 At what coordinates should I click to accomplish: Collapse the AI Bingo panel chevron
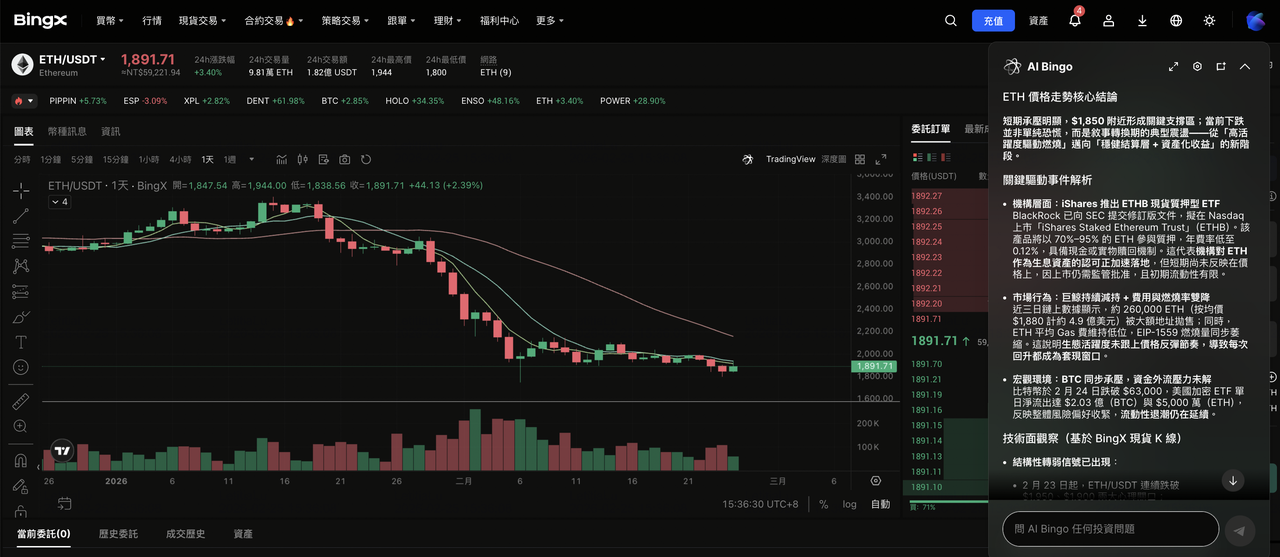click(x=1245, y=66)
